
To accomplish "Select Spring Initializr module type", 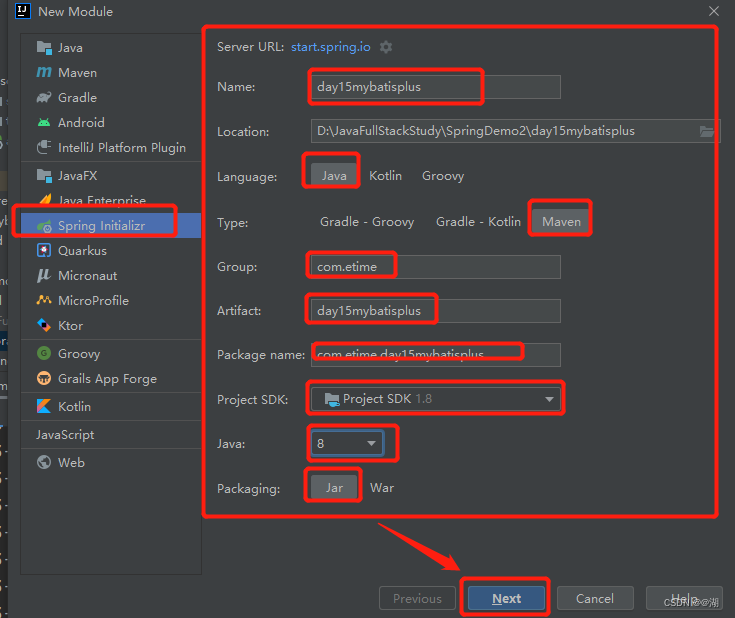I will [111, 226].
